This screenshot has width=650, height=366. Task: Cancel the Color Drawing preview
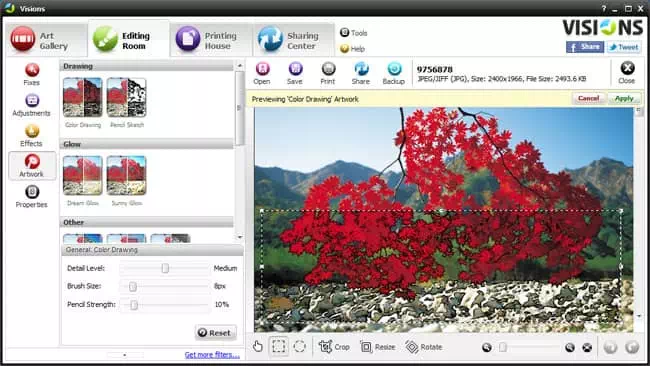click(589, 99)
